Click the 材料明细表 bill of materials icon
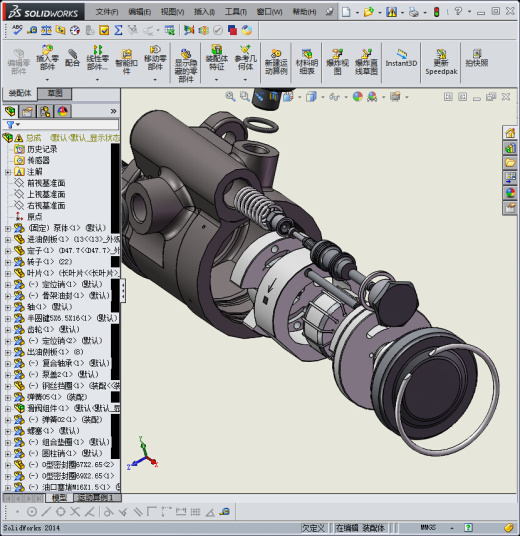 click(x=307, y=62)
